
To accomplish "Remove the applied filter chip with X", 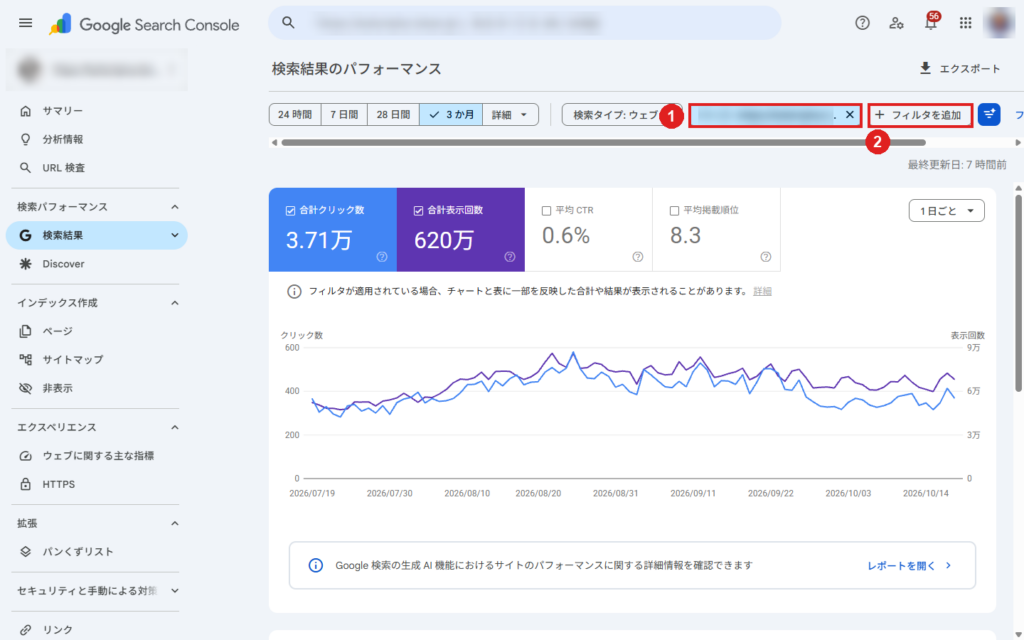I will pos(850,115).
